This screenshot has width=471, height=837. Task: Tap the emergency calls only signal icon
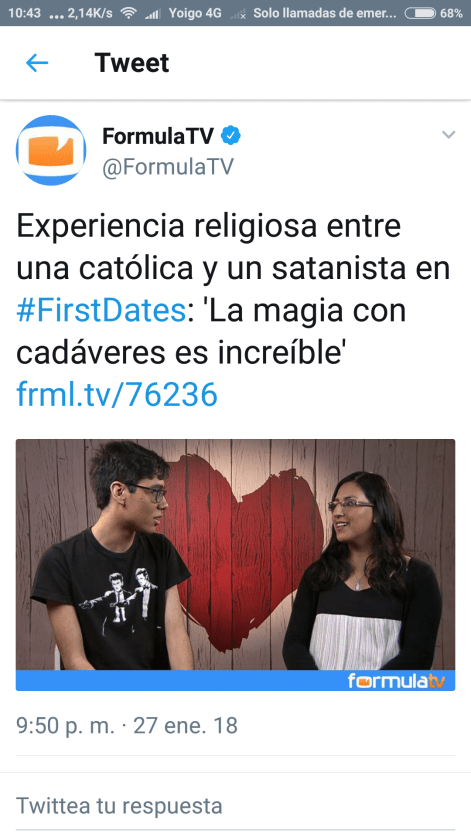click(238, 14)
